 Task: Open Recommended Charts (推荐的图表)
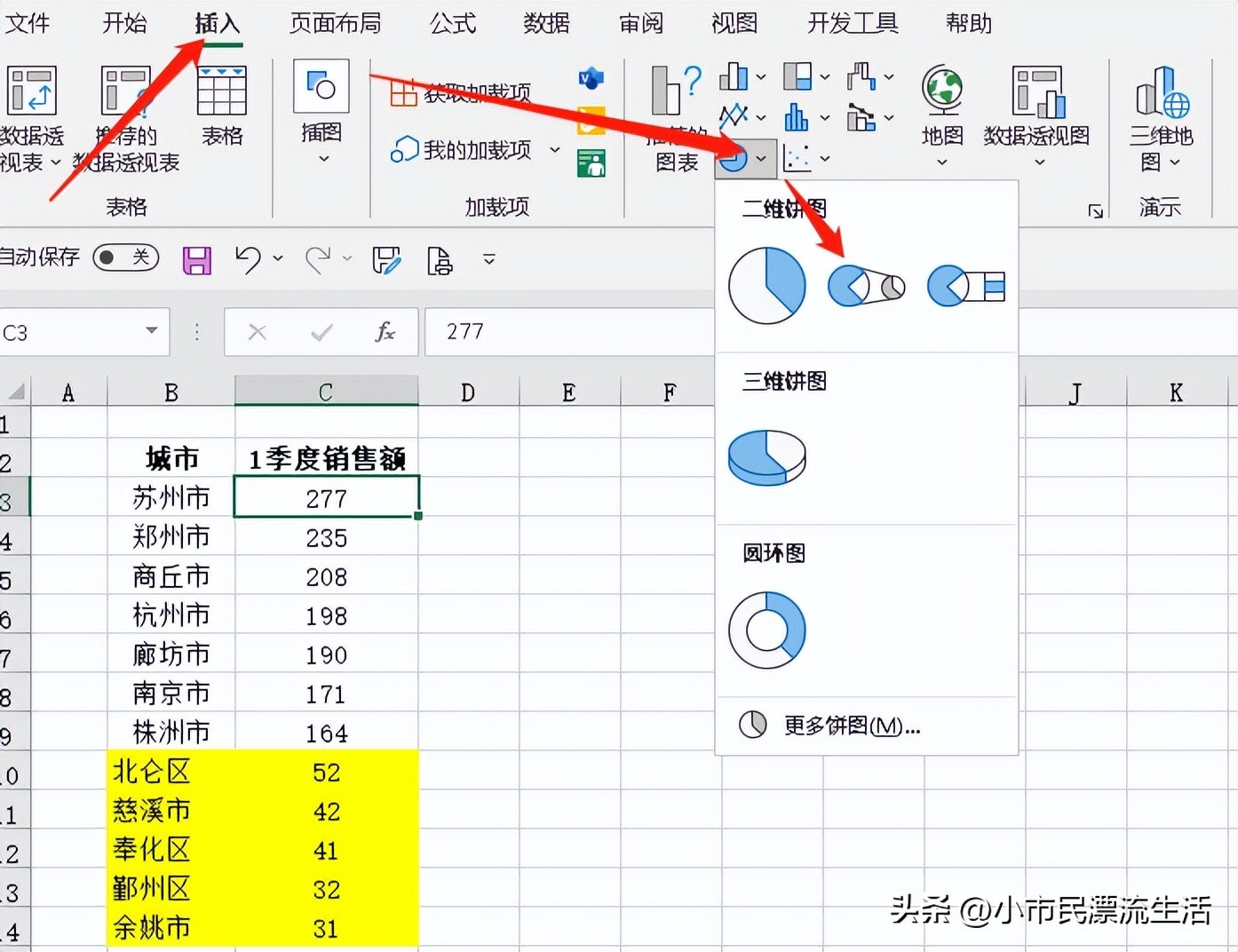(677, 118)
